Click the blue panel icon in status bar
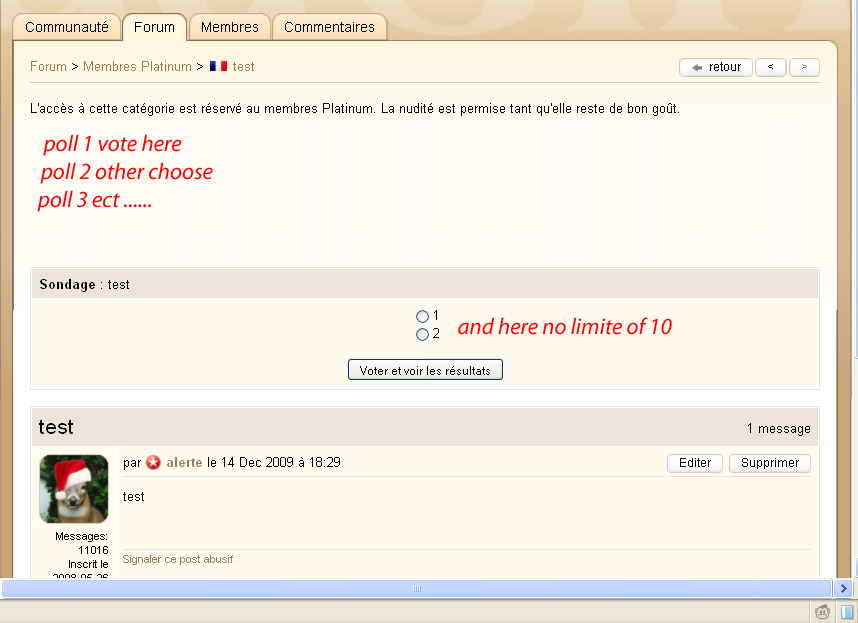 click(x=846, y=612)
